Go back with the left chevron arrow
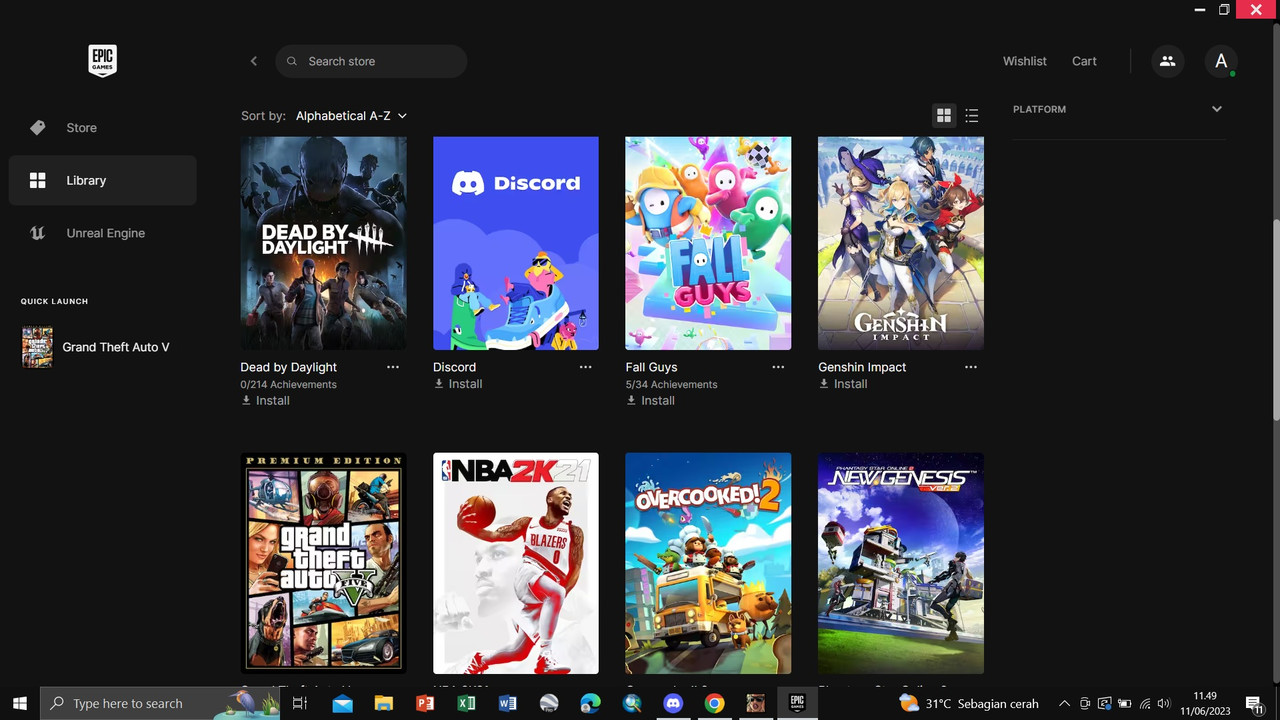Viewport: 1280px width, 720px height. coord(254,61)
